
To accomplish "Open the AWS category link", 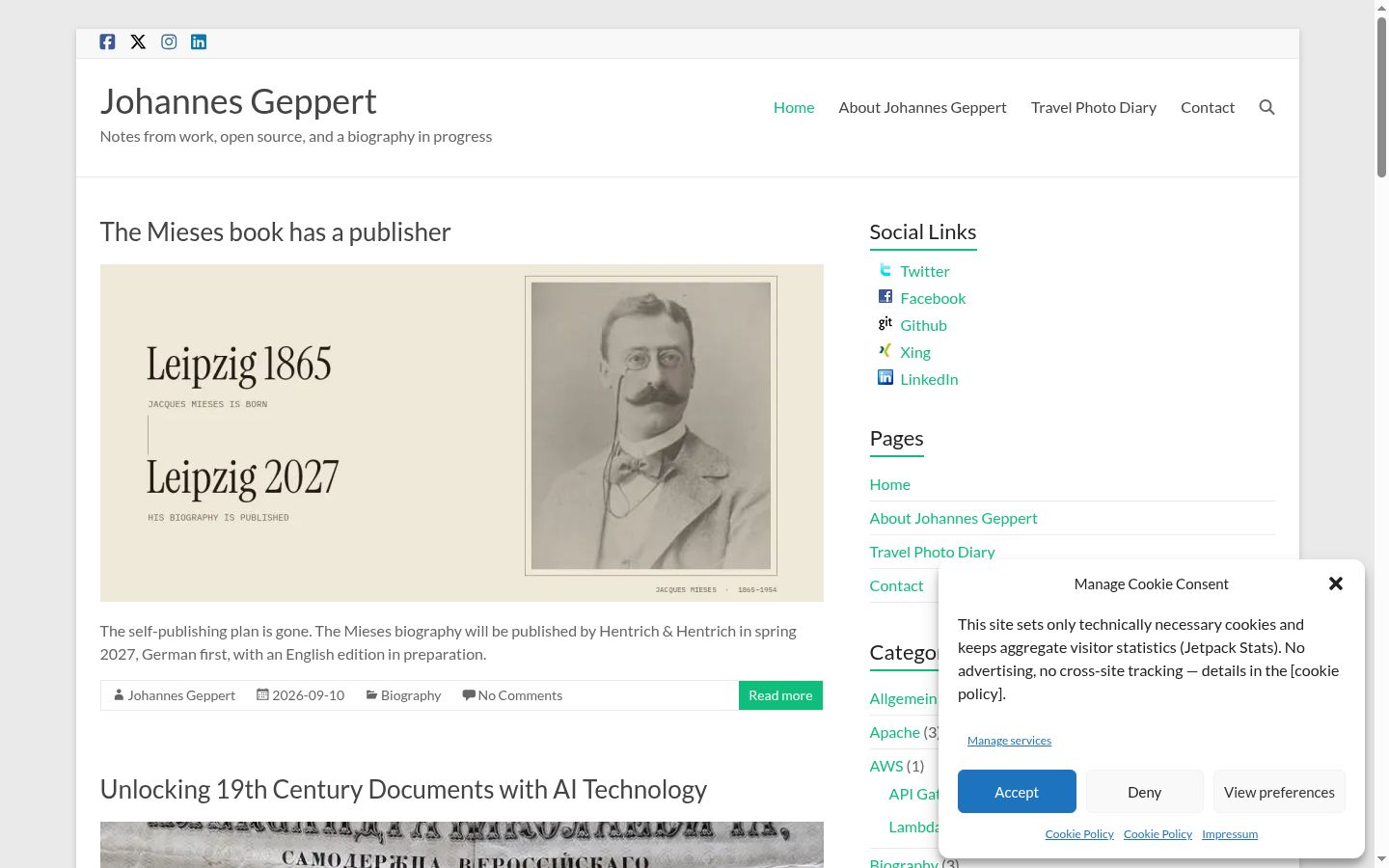I will 886,766.
